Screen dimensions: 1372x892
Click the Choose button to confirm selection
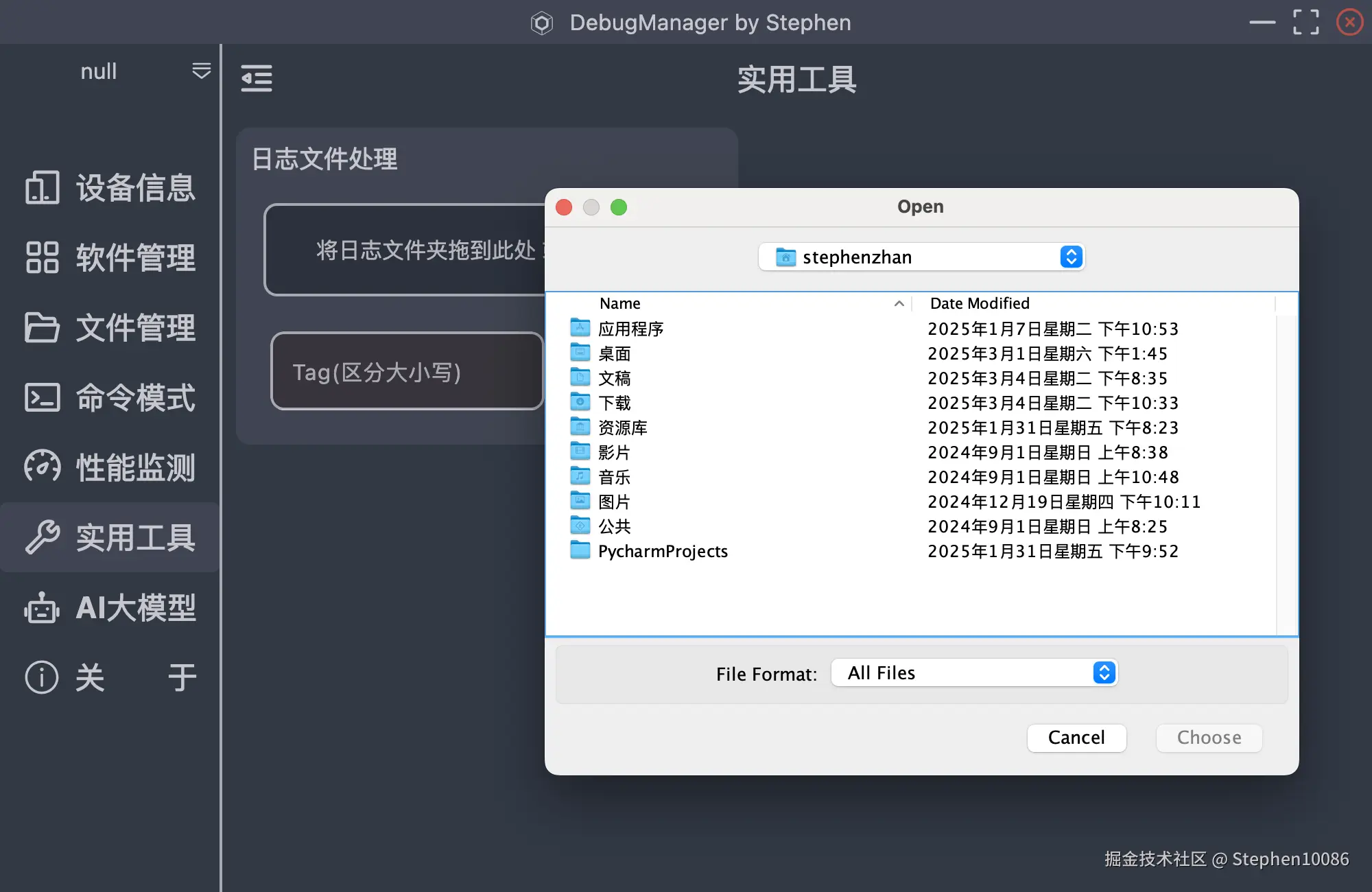[x=1209, y=738]
